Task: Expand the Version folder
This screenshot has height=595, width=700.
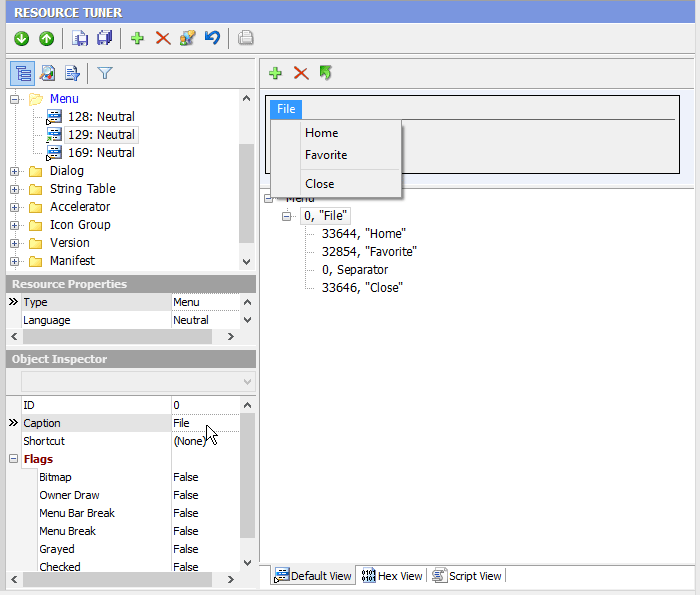Action: 14,243
